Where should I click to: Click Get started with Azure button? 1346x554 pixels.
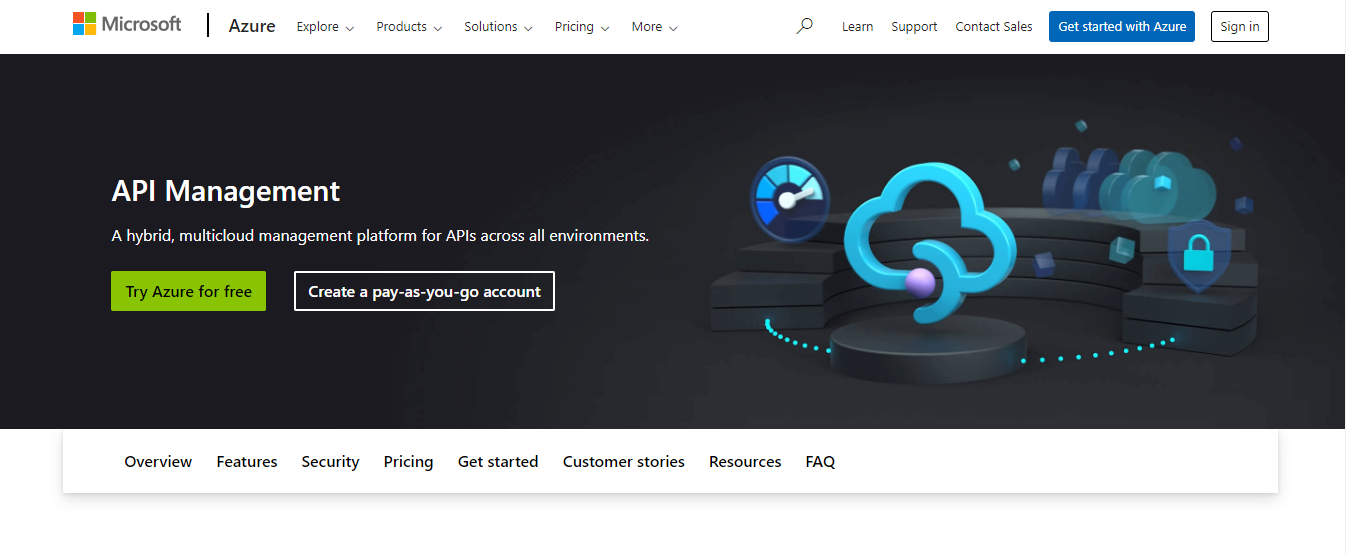tap(1122, 27)
